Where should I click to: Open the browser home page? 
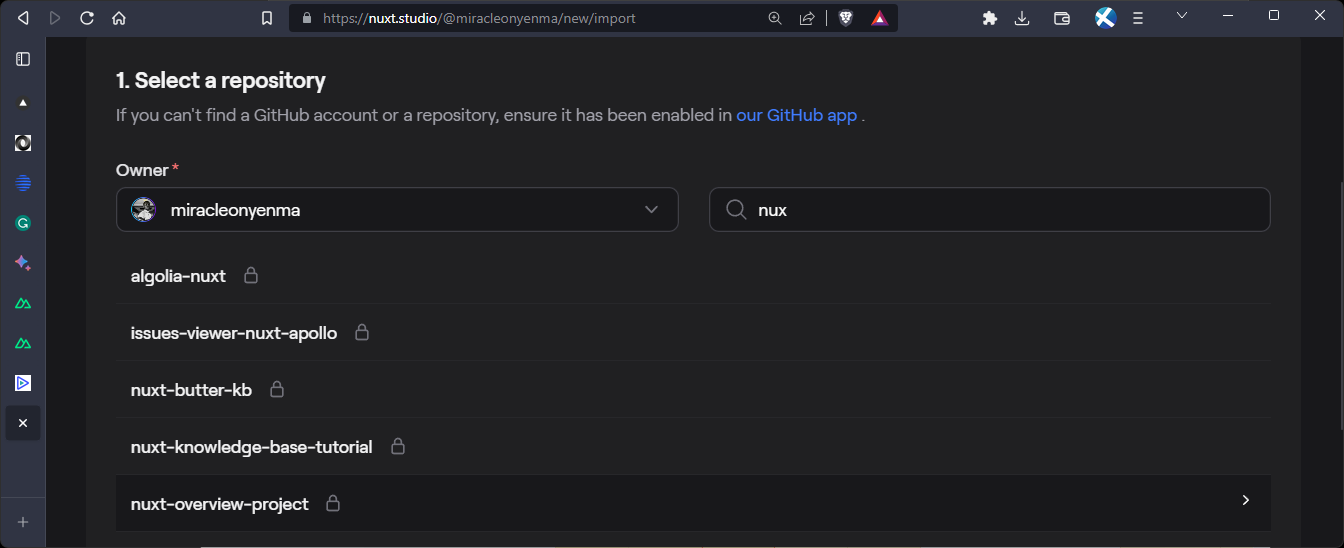click(119, 18)
